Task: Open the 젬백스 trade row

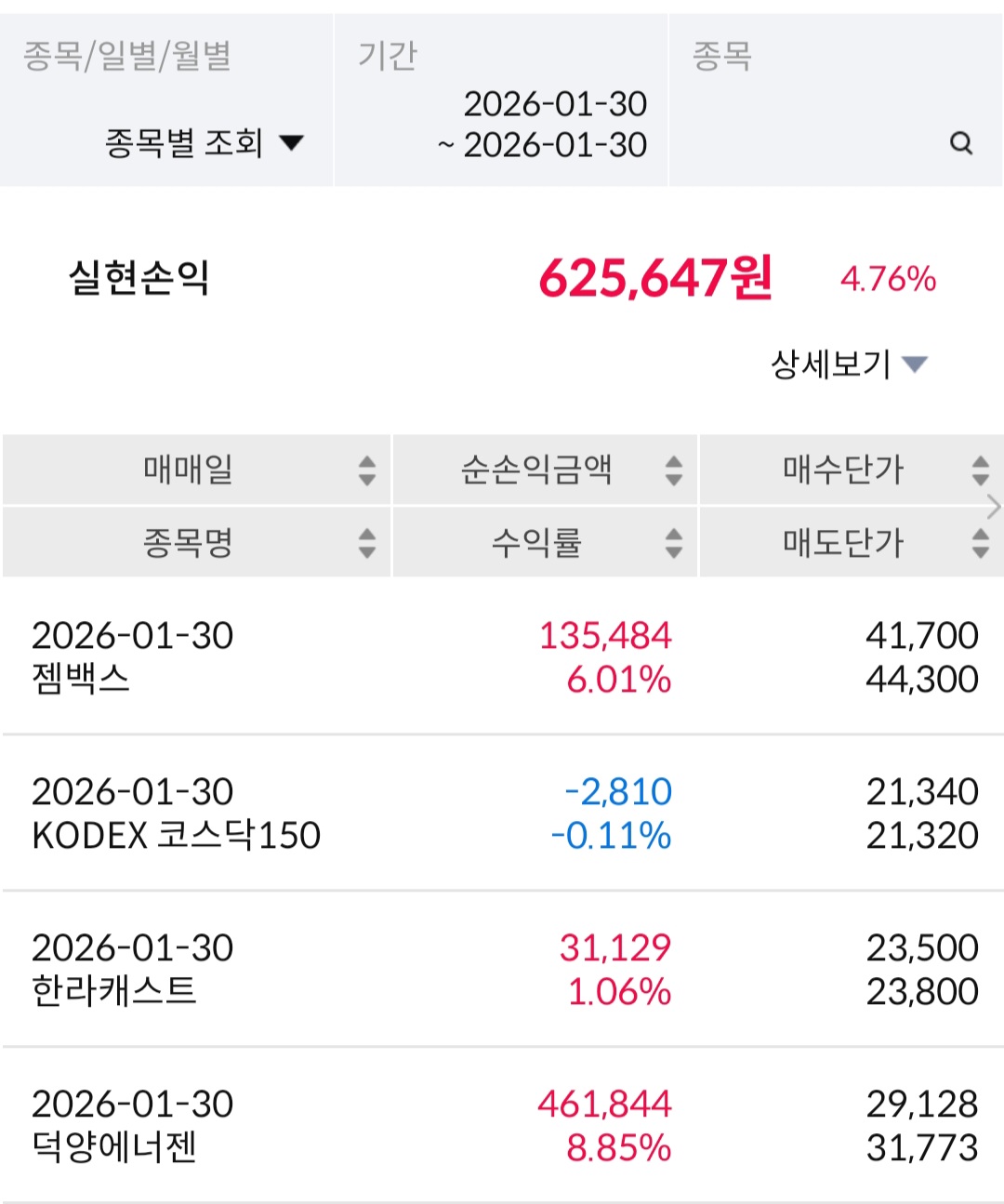Action: tap(502, 657)
